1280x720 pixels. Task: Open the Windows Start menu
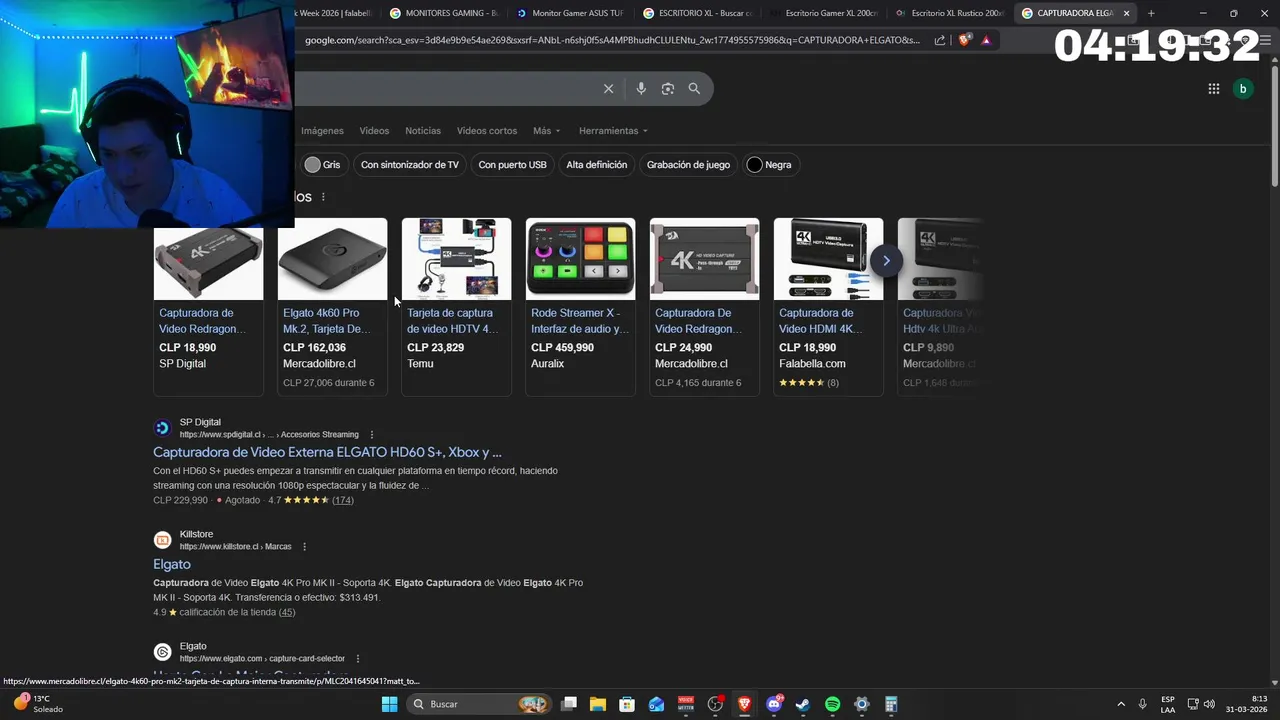(x=389, y=704)
